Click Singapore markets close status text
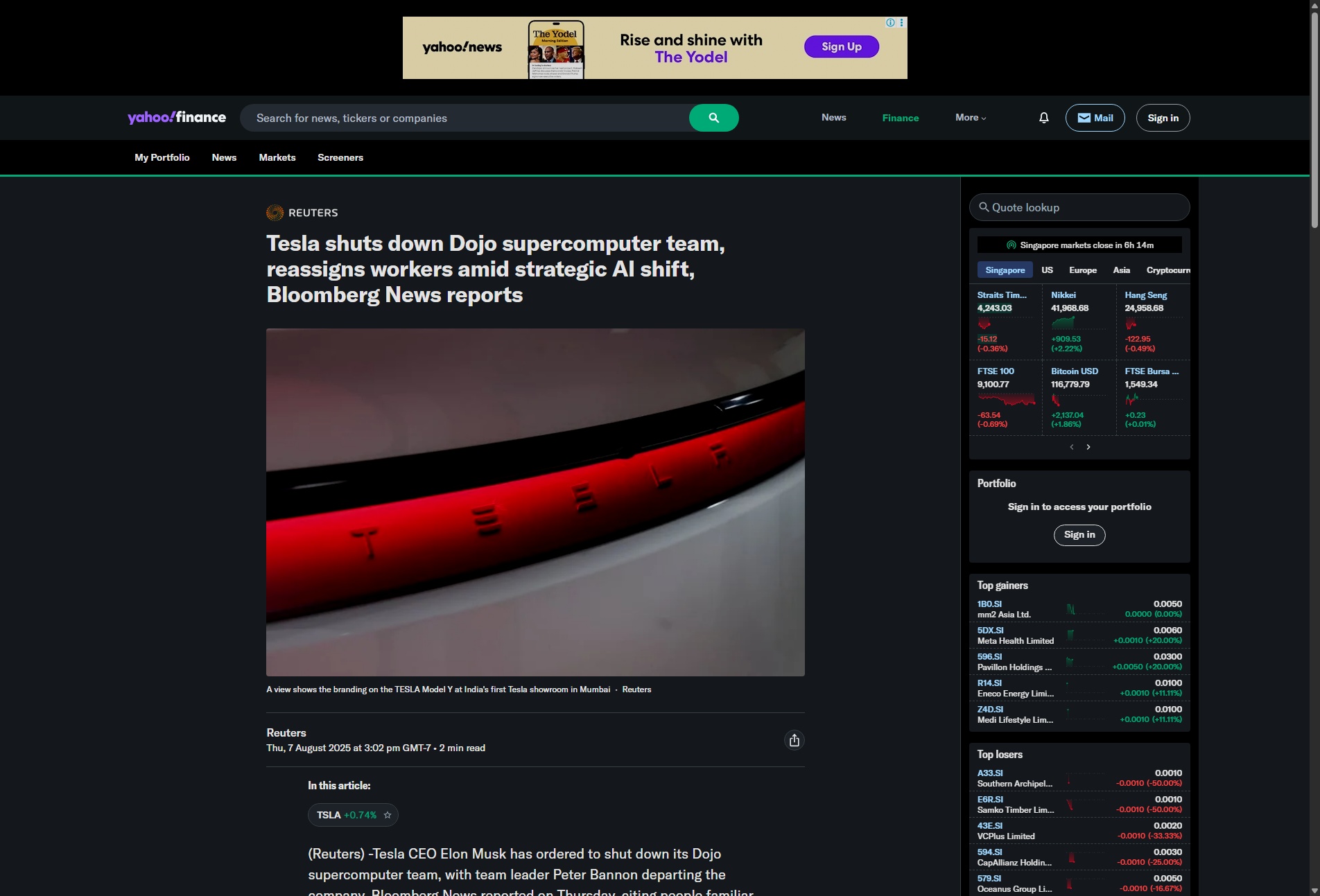This screenshot has height=896, width=1320. click(1086, 245)
